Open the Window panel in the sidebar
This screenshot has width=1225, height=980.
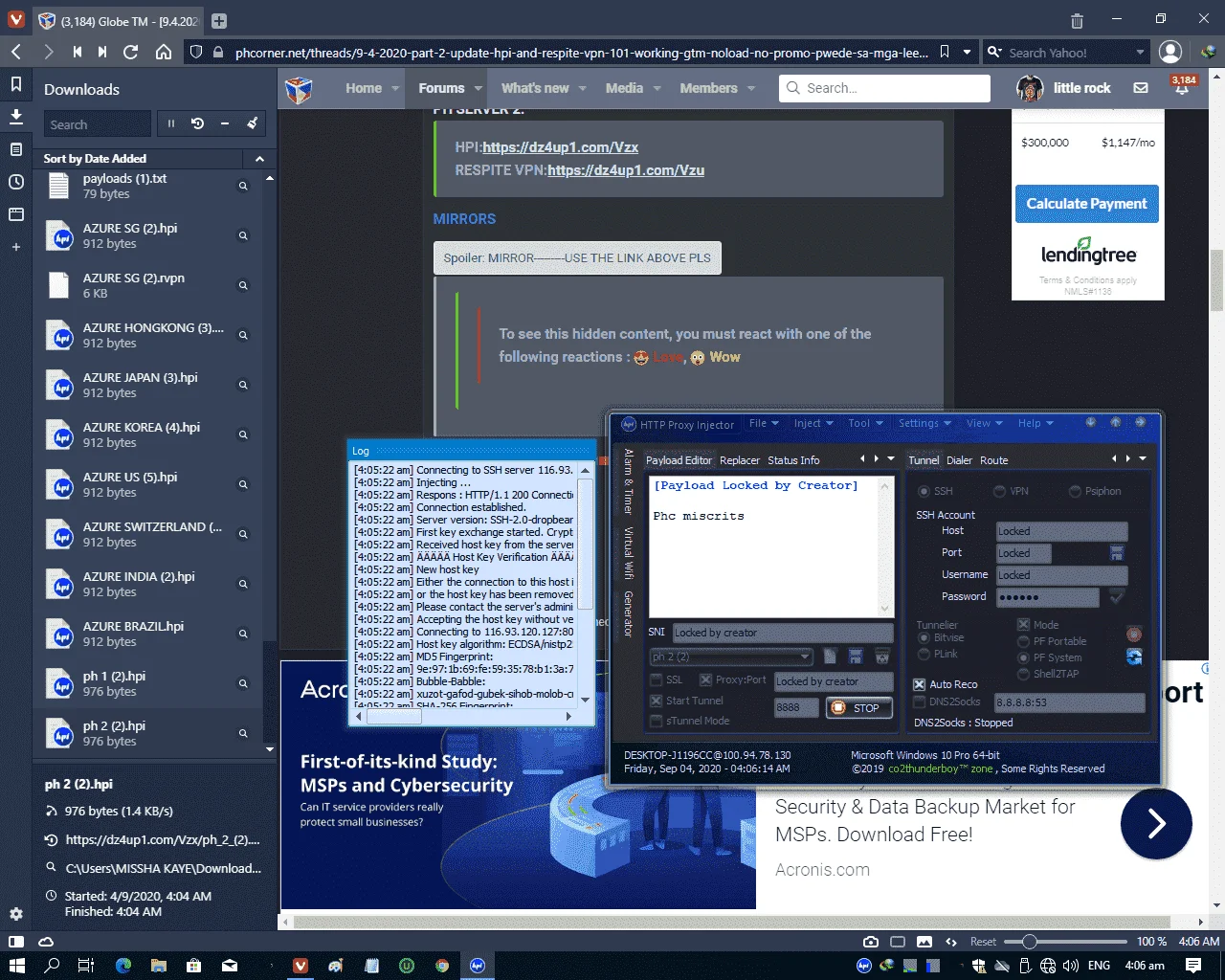[x=16, y=214]
